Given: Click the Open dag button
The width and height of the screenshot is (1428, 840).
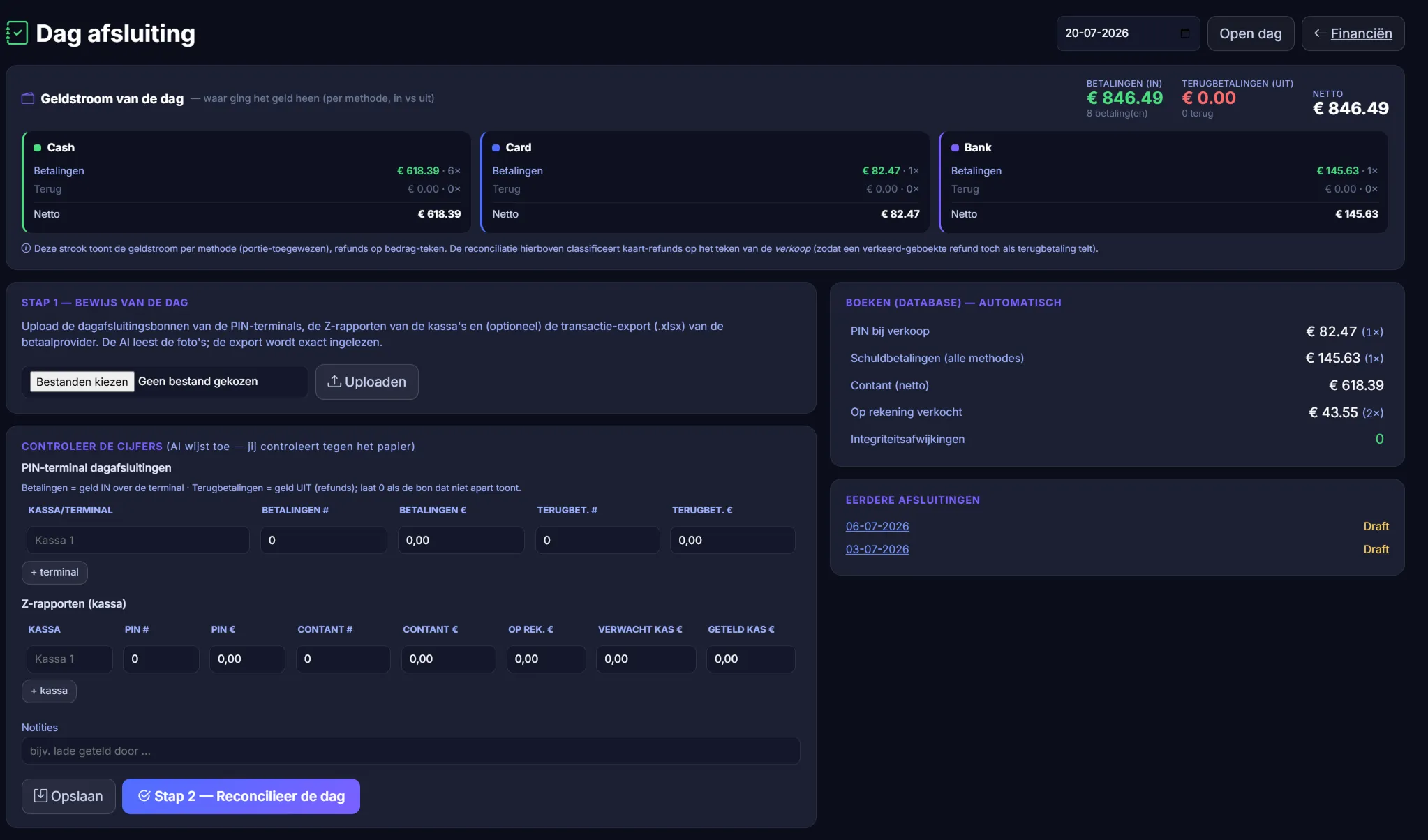Looking at the screenshot, I should pos(1251,33).
